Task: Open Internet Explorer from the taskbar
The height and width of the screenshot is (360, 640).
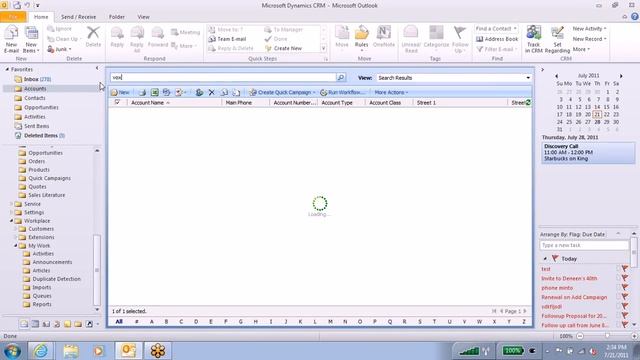Action: pyautogui.click(x=41, y=351)
